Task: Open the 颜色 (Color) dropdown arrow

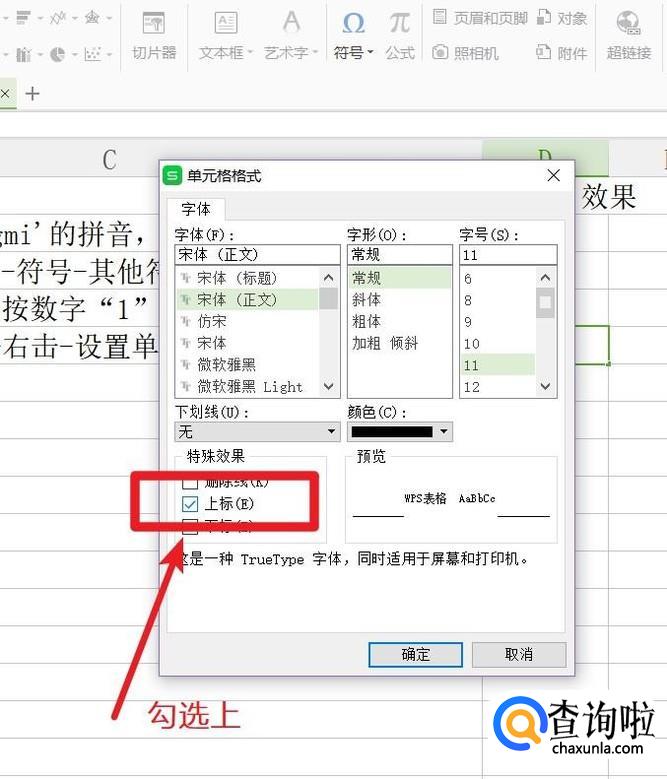Action: [x=444, y=432]
